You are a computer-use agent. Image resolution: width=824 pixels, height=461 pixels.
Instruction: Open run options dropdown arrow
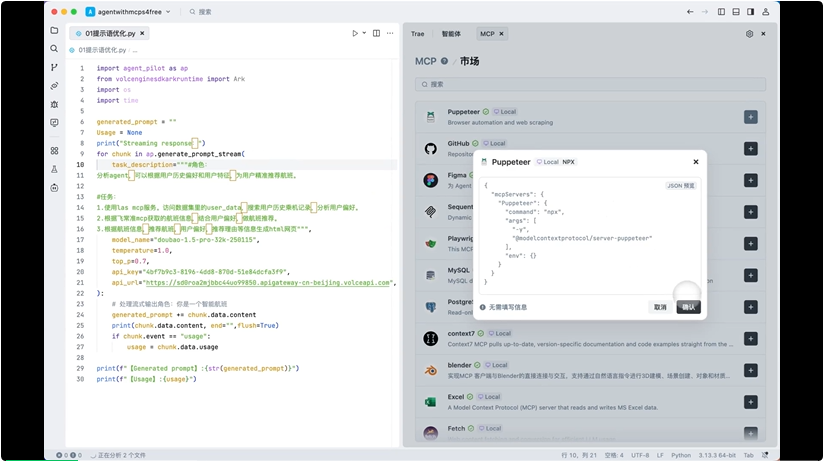click(x=364, y=33)
